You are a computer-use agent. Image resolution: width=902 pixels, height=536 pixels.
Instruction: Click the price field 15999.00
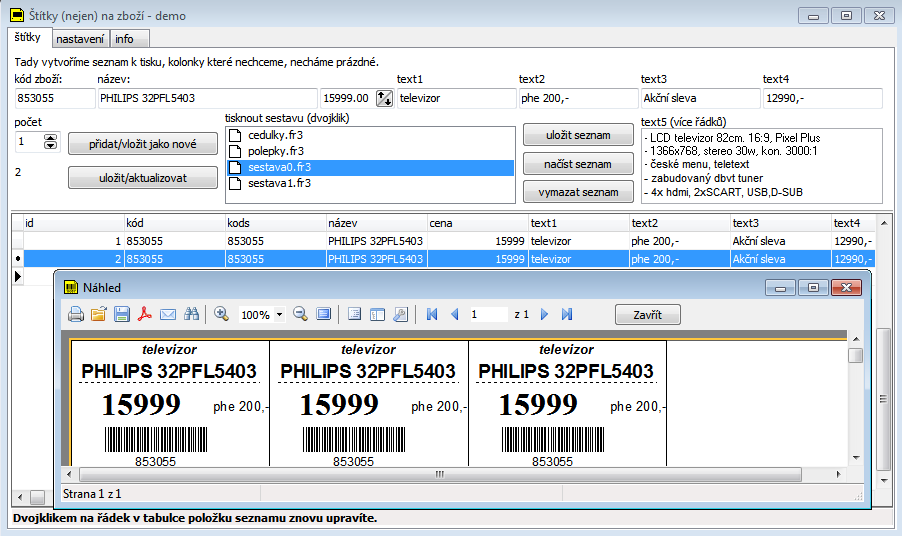pyautogui.click(x=347, y=98)
